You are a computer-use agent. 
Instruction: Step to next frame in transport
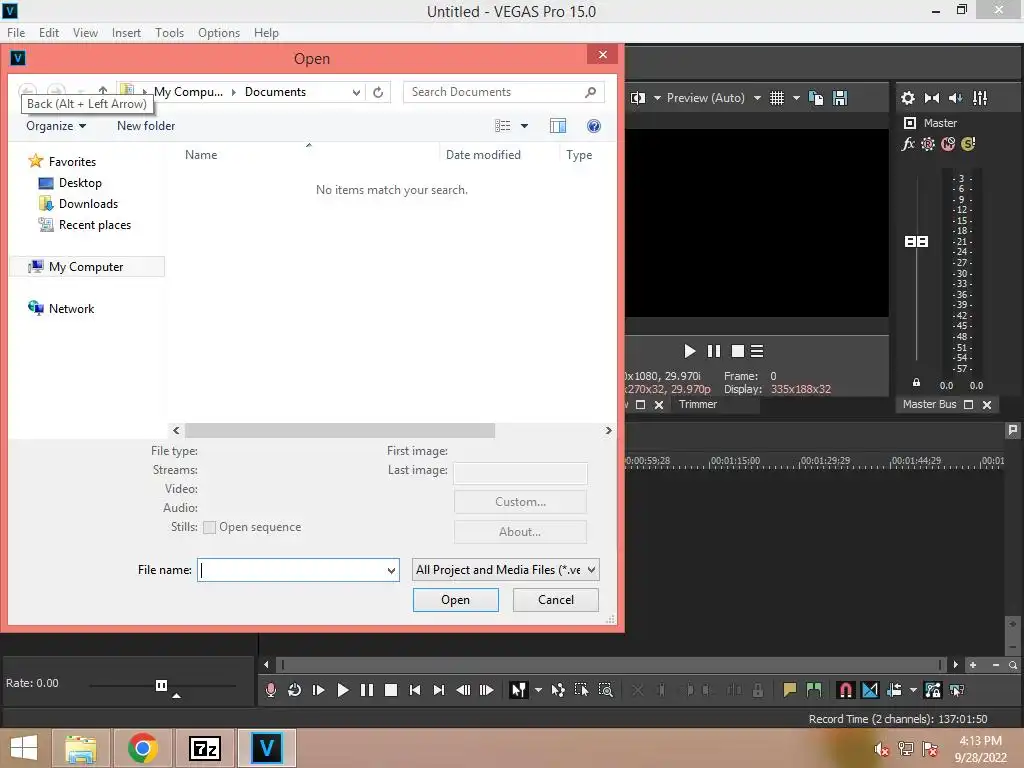pos(487,690)
